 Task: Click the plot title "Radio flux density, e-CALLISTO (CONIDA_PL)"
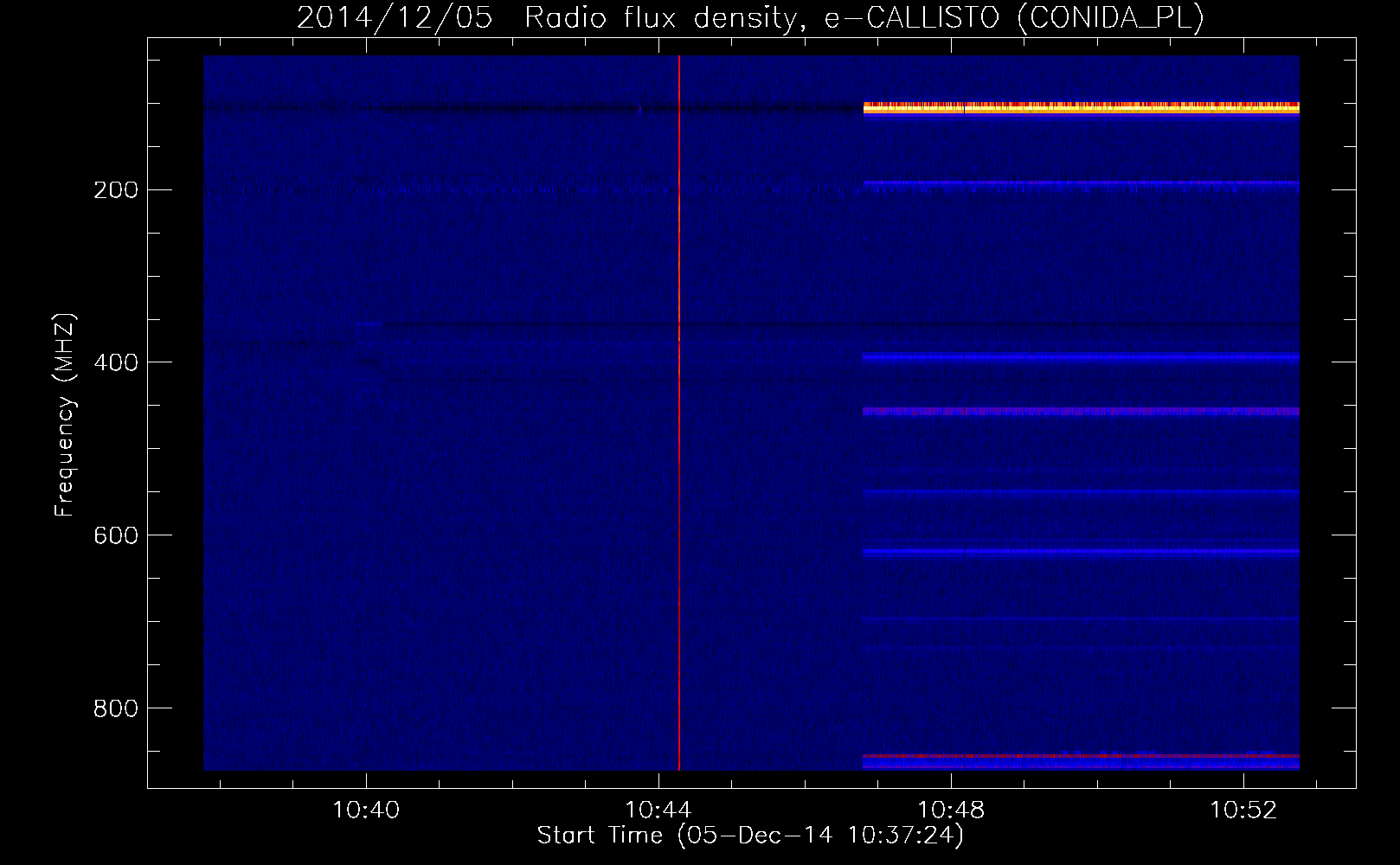coord(864,18)
